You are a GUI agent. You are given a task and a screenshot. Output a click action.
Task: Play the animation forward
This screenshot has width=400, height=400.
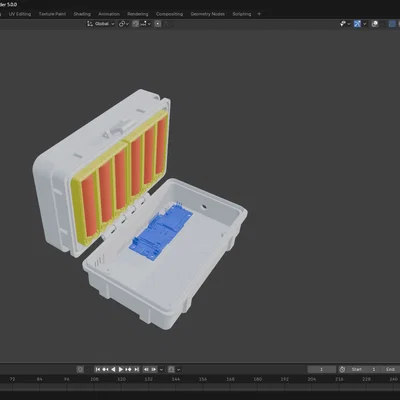(x=121, y=369)
